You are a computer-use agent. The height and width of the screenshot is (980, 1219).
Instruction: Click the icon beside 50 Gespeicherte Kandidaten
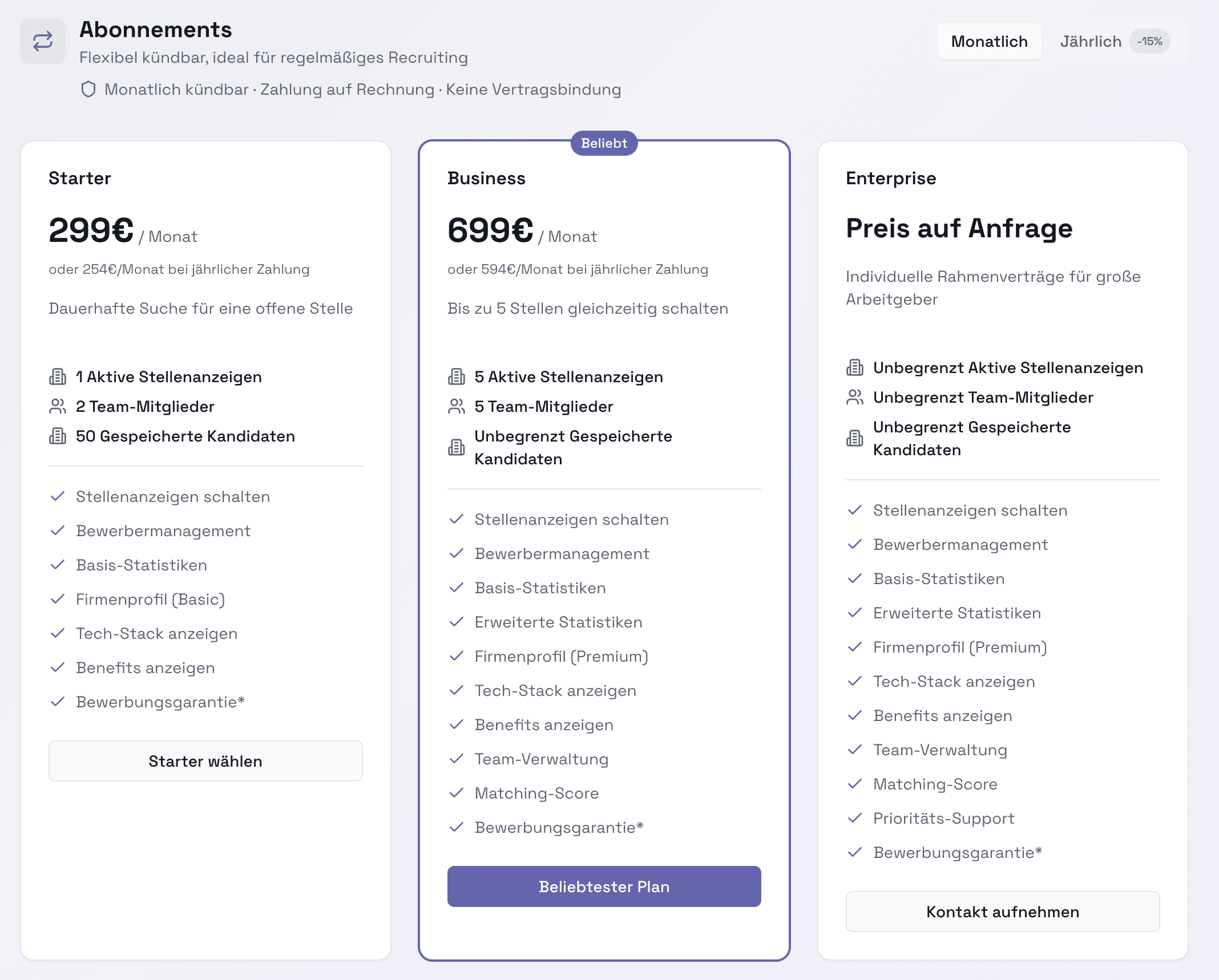[57, 436]
